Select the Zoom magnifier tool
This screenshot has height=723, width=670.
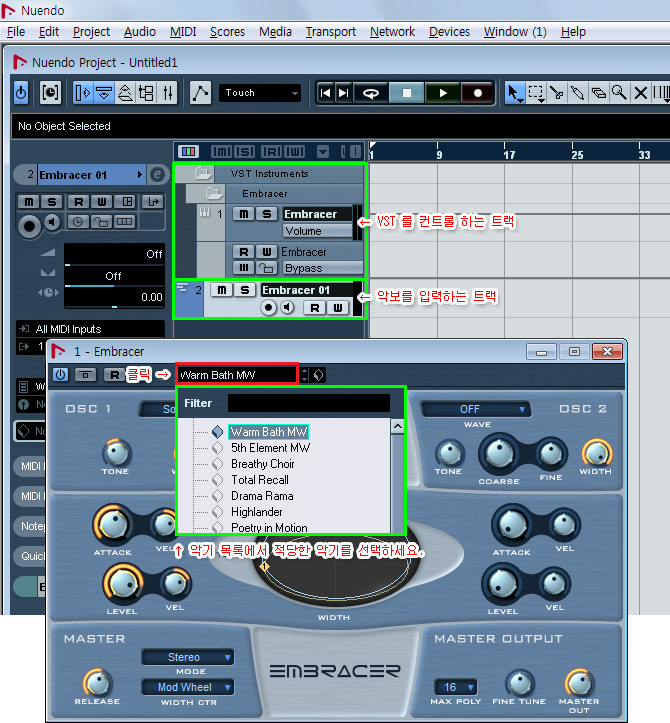pyautogui.click(x=619, y=93)
